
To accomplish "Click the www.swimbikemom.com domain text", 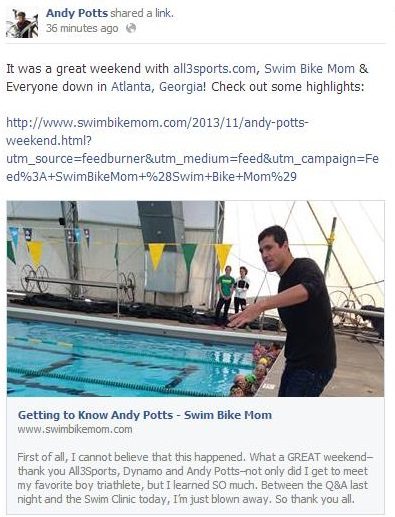I will tap(75, 429).
